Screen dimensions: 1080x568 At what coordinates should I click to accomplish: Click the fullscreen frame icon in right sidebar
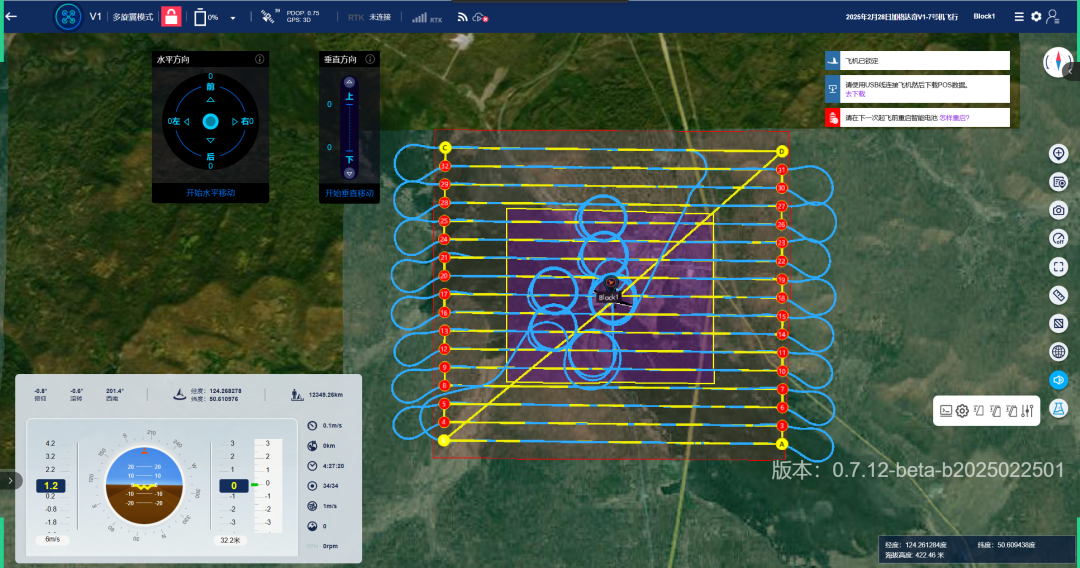pyautogui.click(x=1059, y=267)
